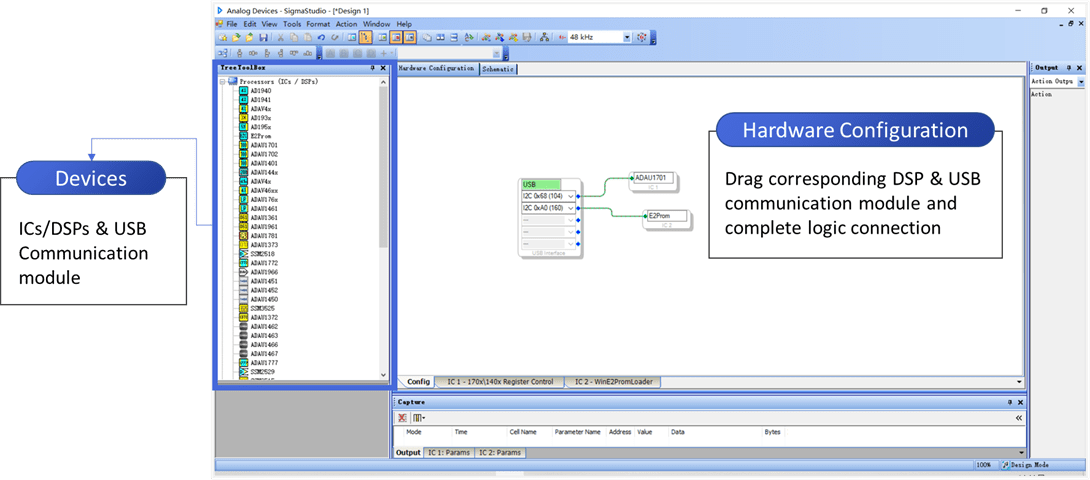Switch to the Schematic tab
This screenshot has height=480, width=1090.
(x=498, y=69)
